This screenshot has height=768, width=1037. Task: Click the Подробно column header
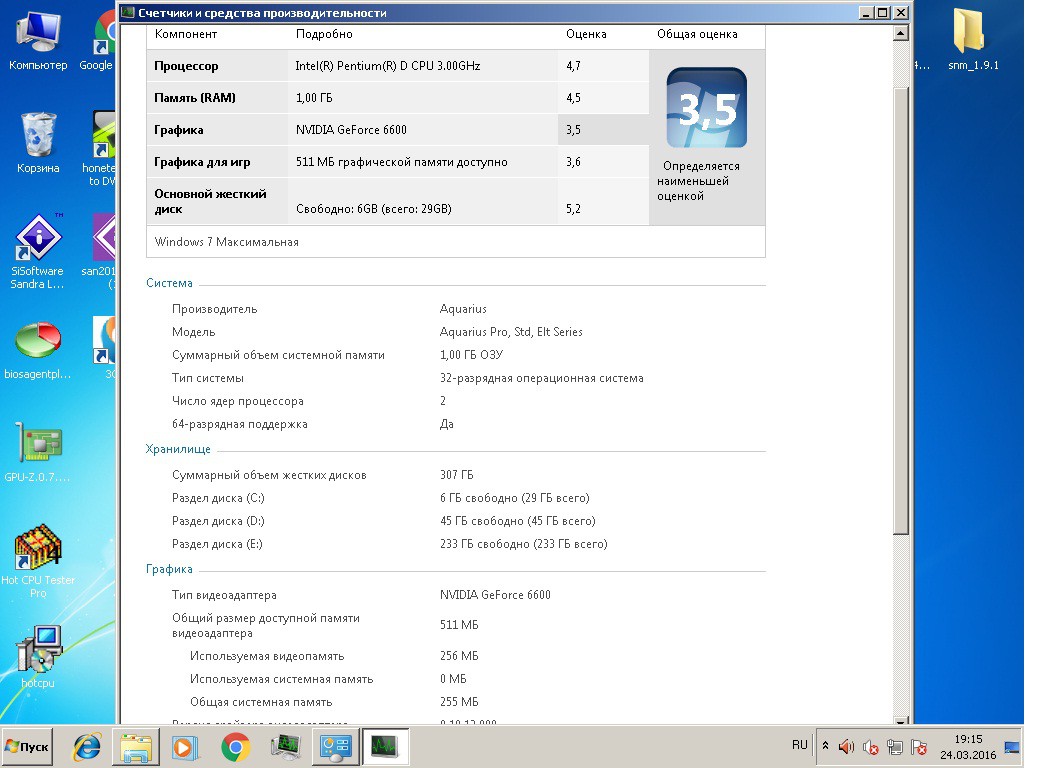pos(324,34)
